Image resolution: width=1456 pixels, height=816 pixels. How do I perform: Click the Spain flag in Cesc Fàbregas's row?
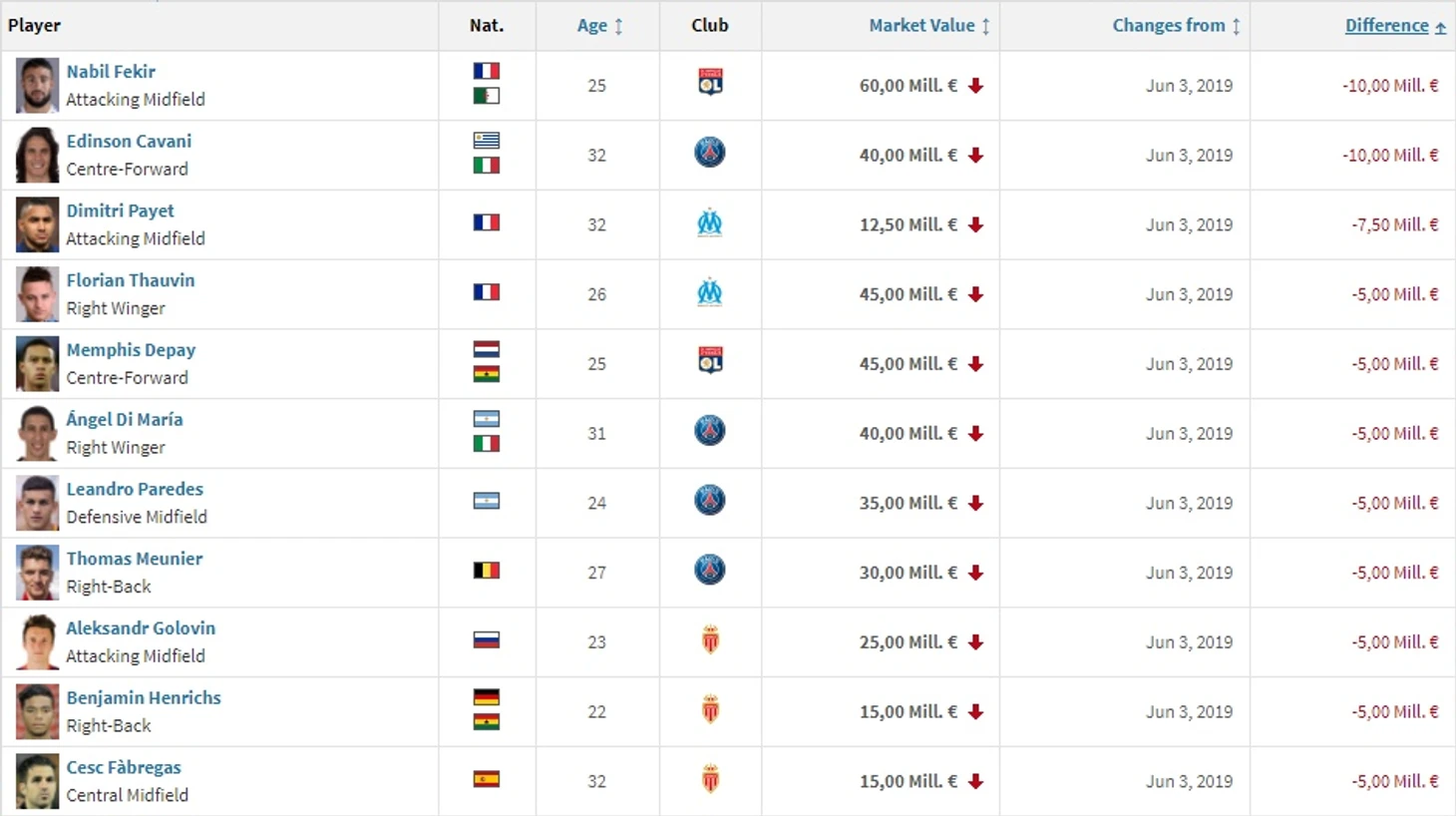(487, 779)
